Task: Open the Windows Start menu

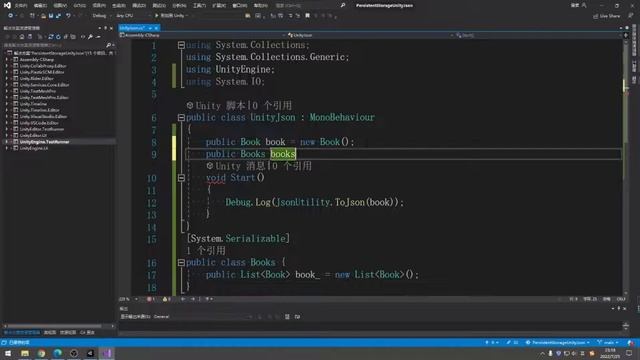Action: point(7,353)
